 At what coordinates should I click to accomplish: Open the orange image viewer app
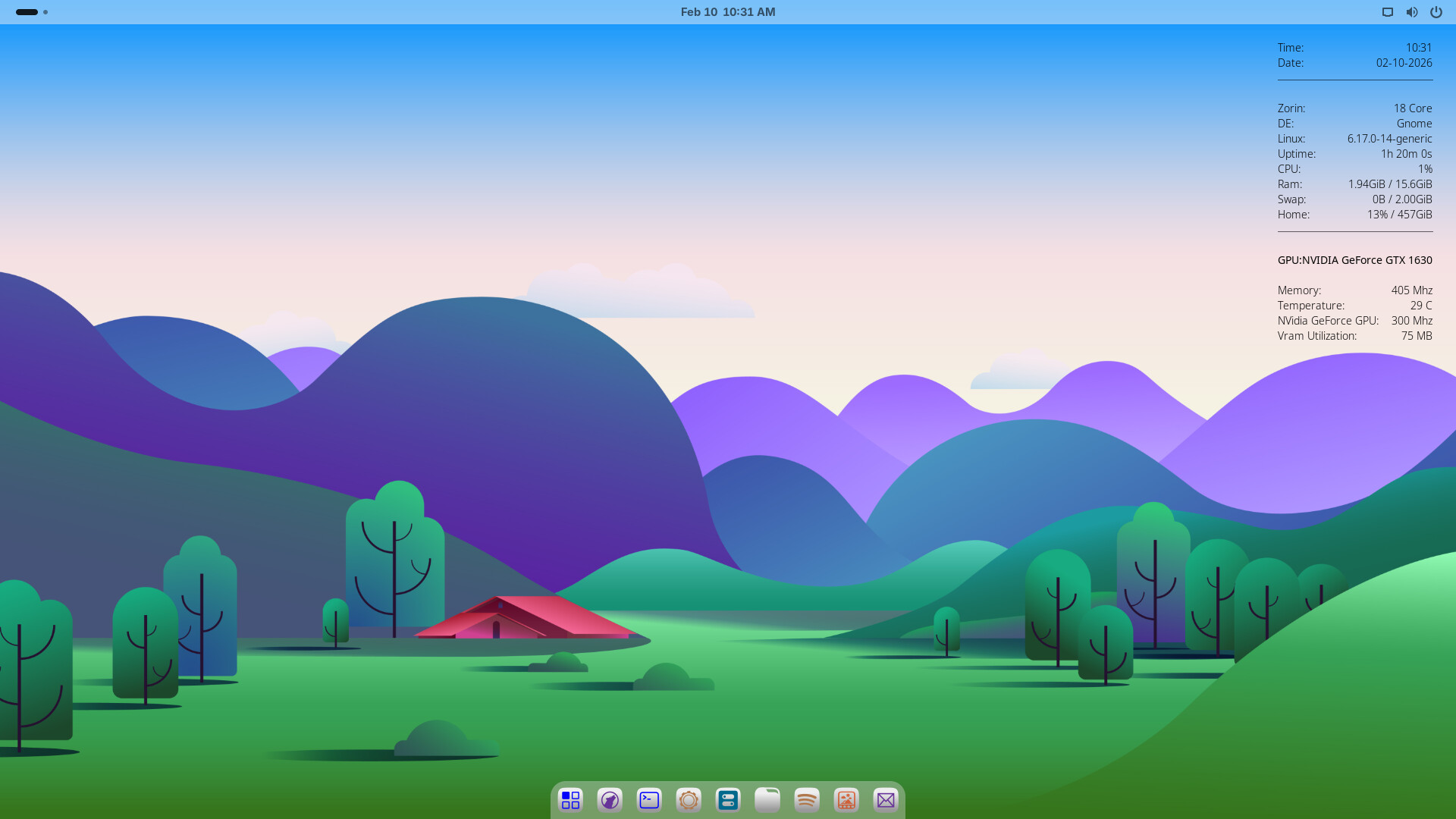(x=846, y=800)
